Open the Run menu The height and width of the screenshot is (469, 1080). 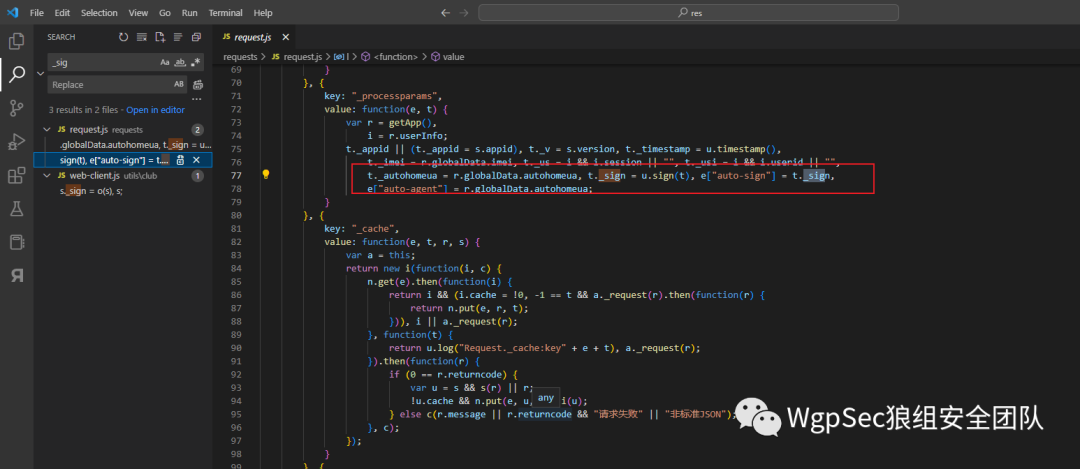pos(189,13)
